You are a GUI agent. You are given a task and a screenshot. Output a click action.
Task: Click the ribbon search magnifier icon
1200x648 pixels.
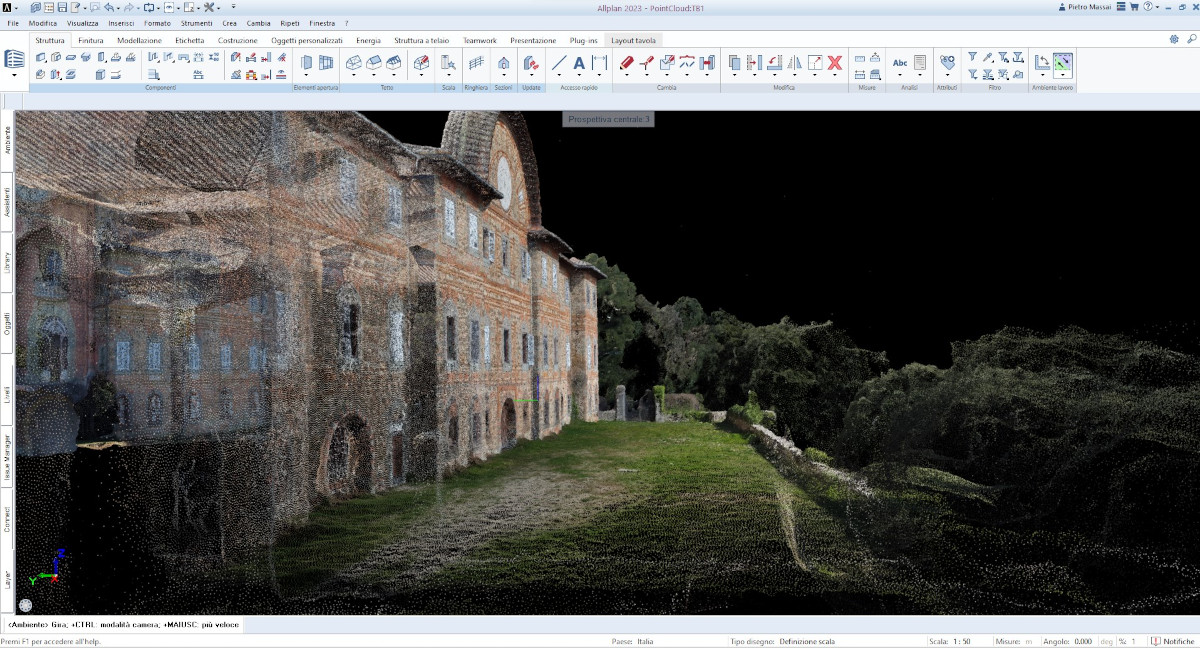(1191, 39)
